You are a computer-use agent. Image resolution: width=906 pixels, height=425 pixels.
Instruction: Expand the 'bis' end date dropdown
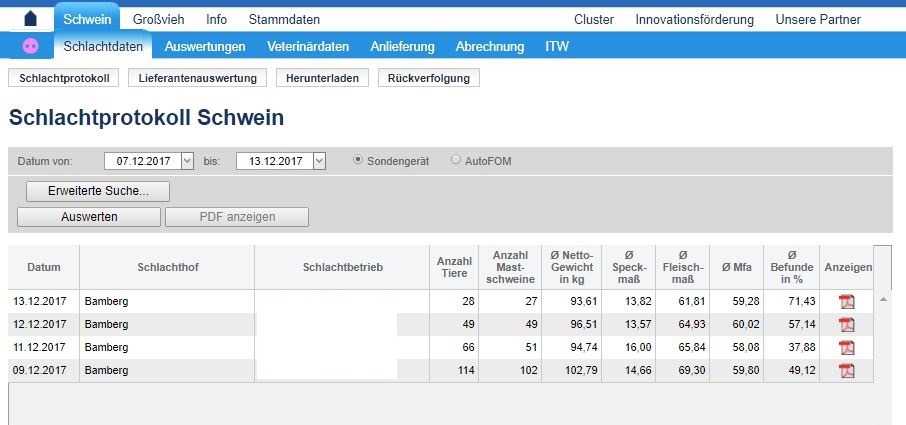click(x=319, y=160)
